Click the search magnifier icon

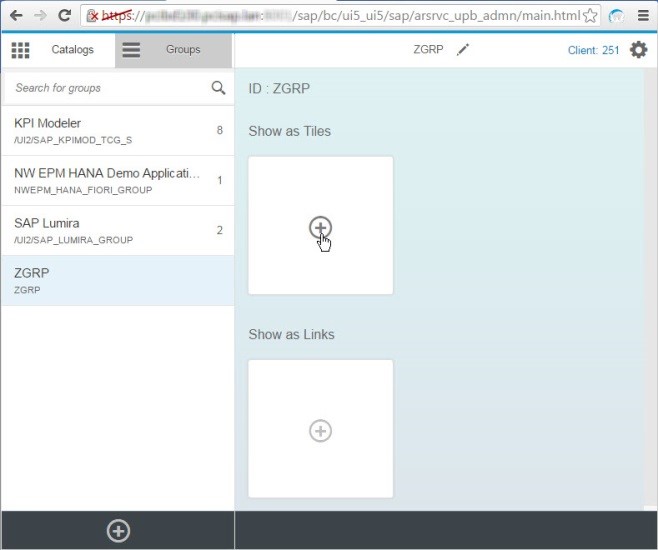[218, 88]
